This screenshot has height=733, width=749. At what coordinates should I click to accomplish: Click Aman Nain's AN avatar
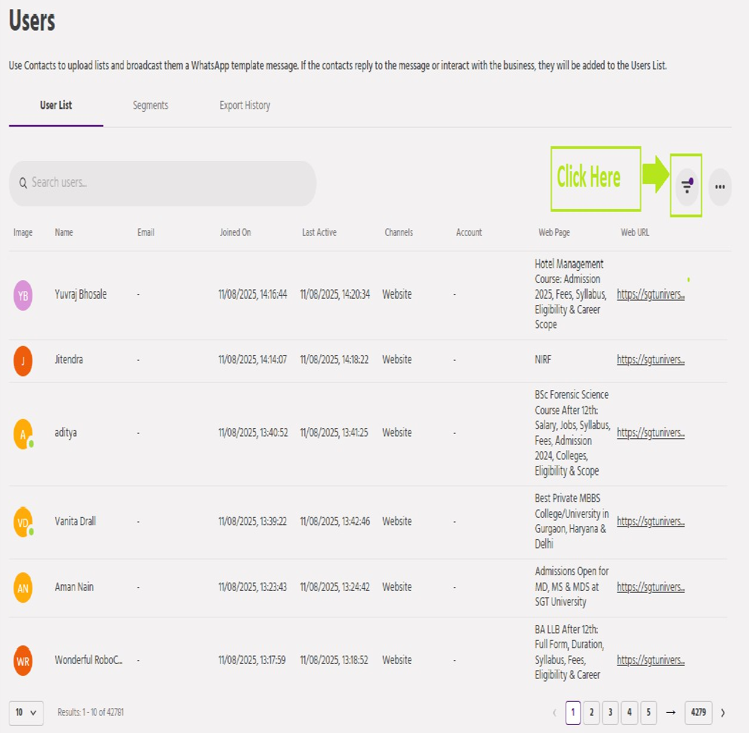(x=23, y=587)
